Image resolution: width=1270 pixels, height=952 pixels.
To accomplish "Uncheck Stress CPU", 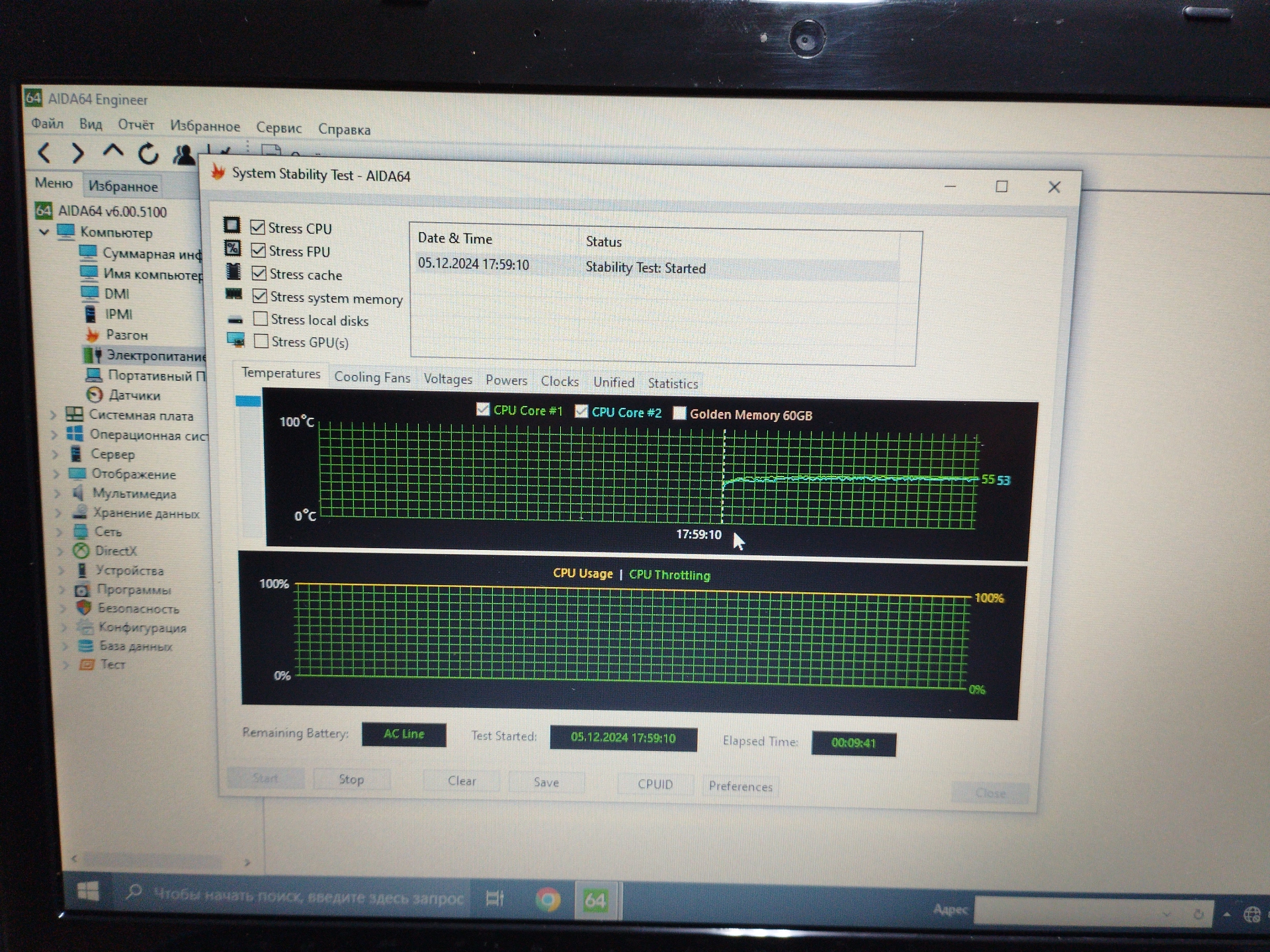I will point(258,227).
